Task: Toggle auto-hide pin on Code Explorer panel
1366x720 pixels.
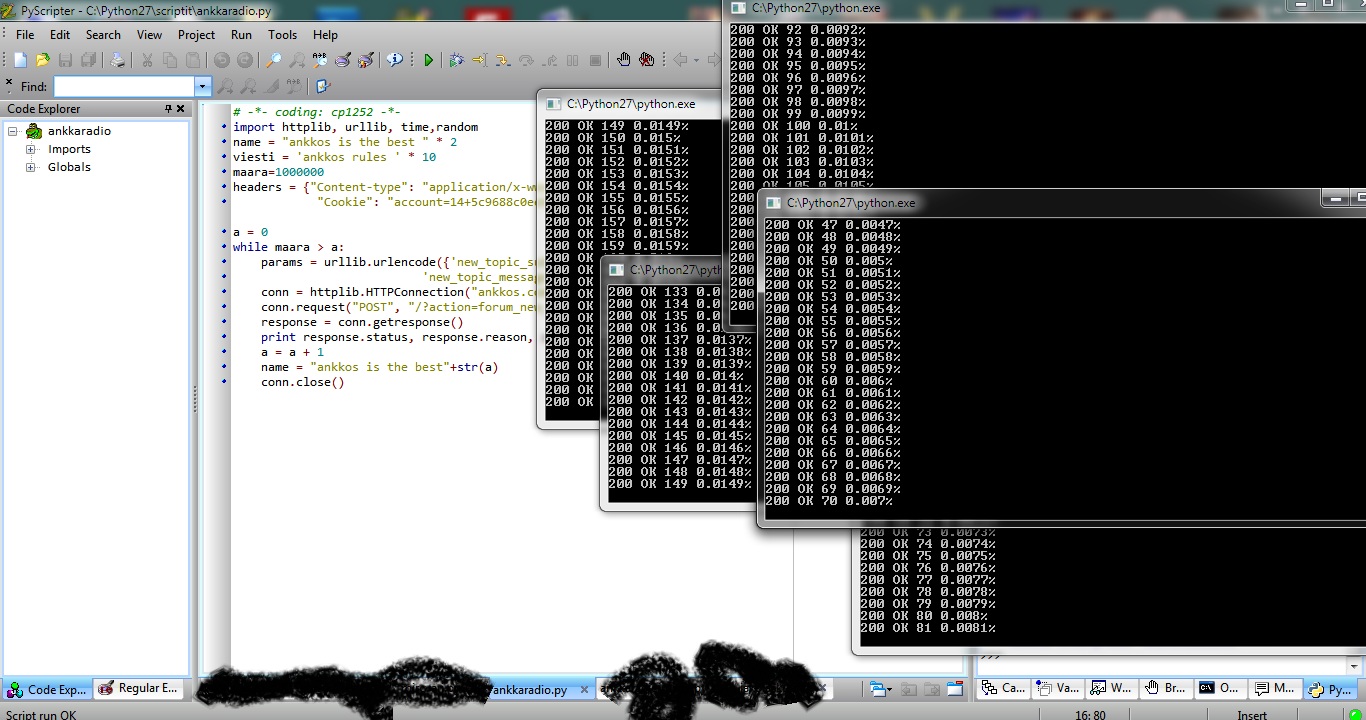Action: [168, 109]
